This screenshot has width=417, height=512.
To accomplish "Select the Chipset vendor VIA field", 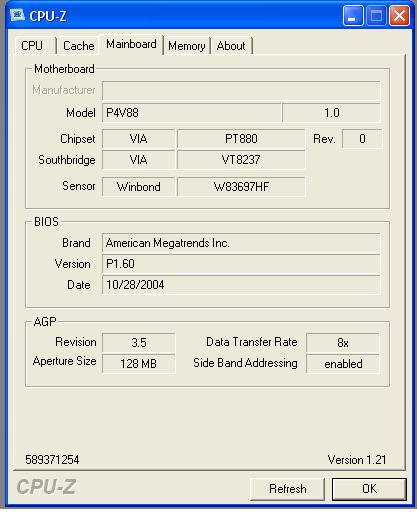I will coord(138,139).
